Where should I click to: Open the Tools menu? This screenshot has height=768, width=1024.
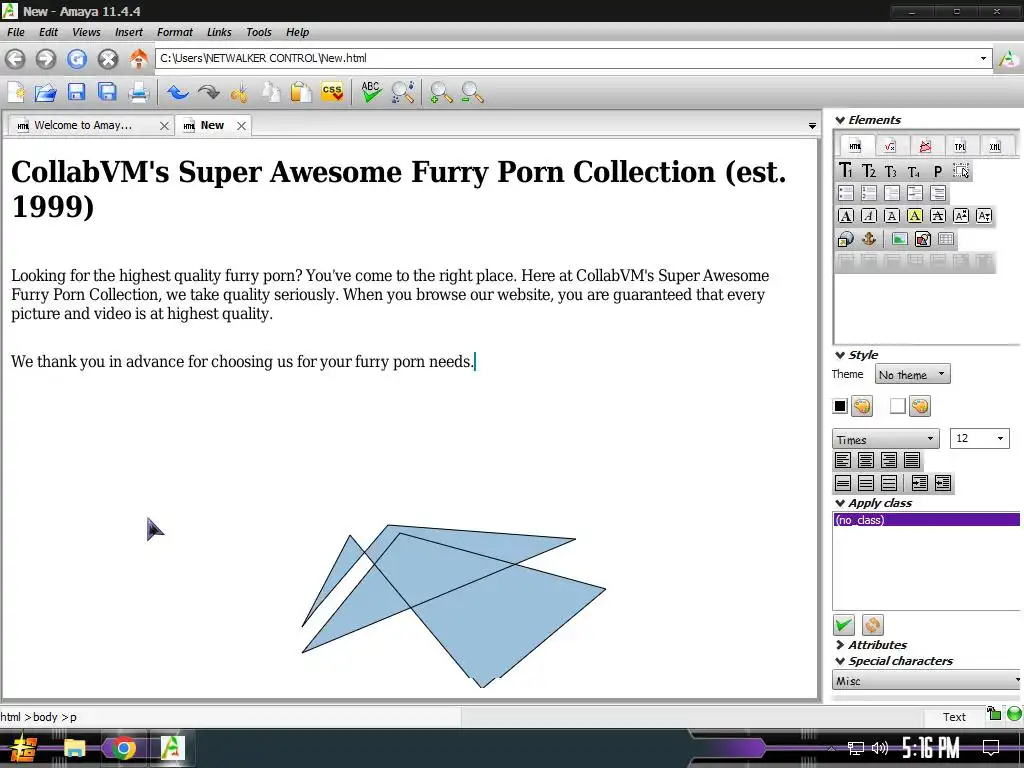(x=259, y=32)
